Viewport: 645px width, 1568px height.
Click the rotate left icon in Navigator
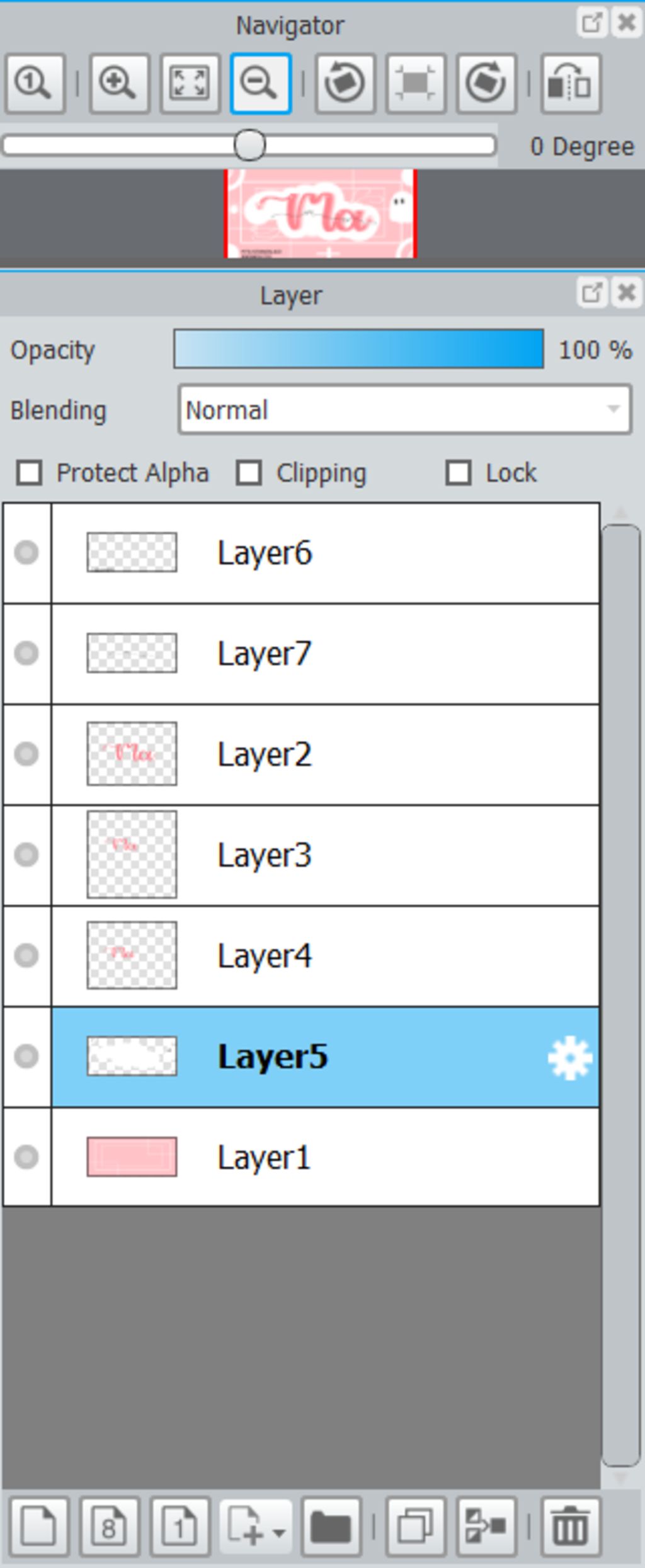coord(345,83)
